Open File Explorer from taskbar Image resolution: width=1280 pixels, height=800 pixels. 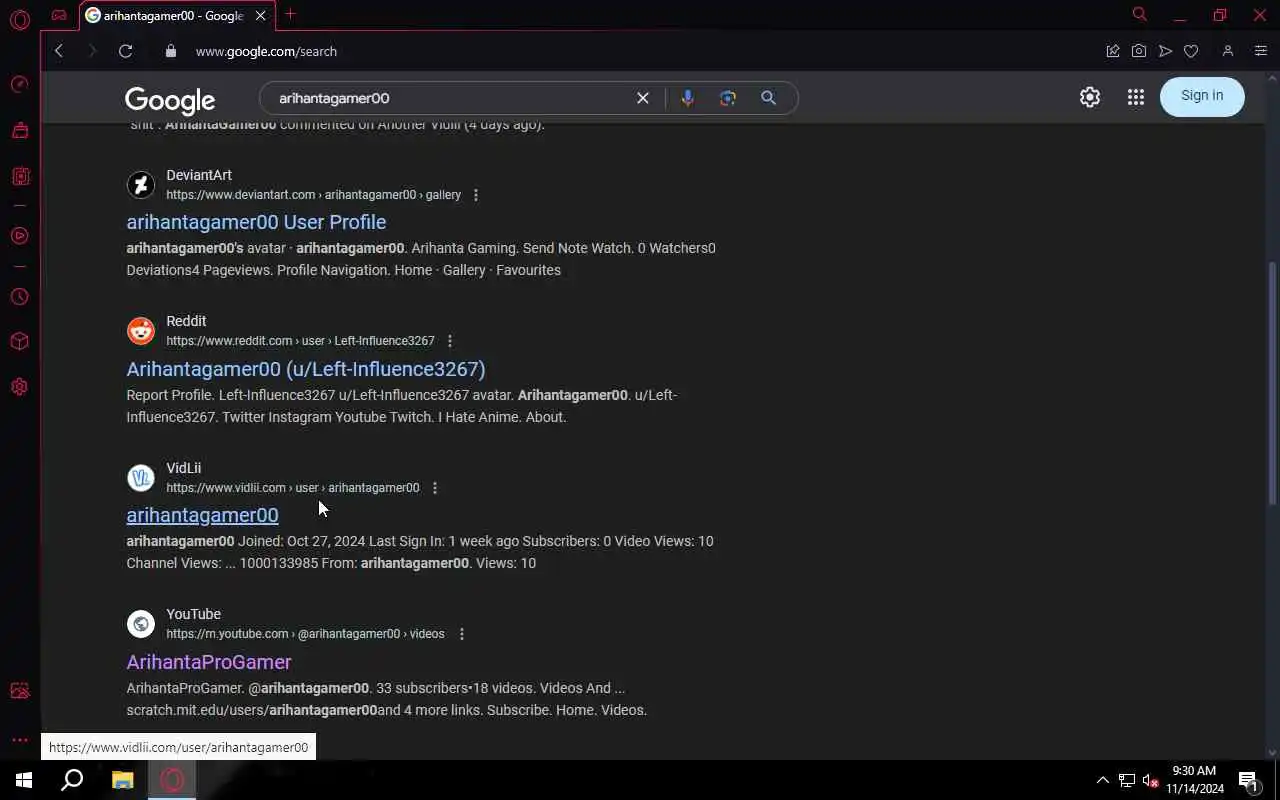click(122, 780)
